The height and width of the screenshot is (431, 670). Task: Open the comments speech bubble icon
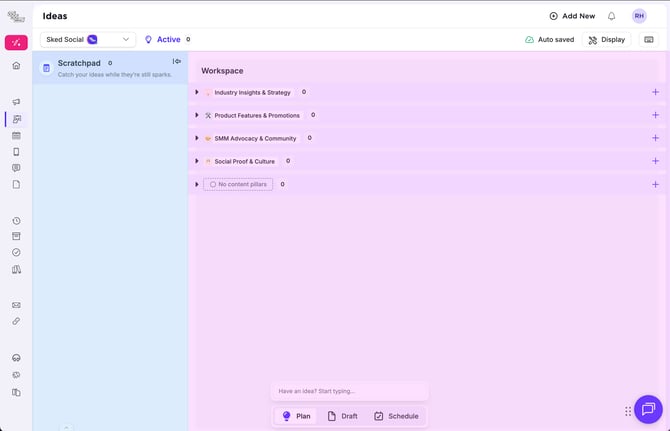coord(16,168)
